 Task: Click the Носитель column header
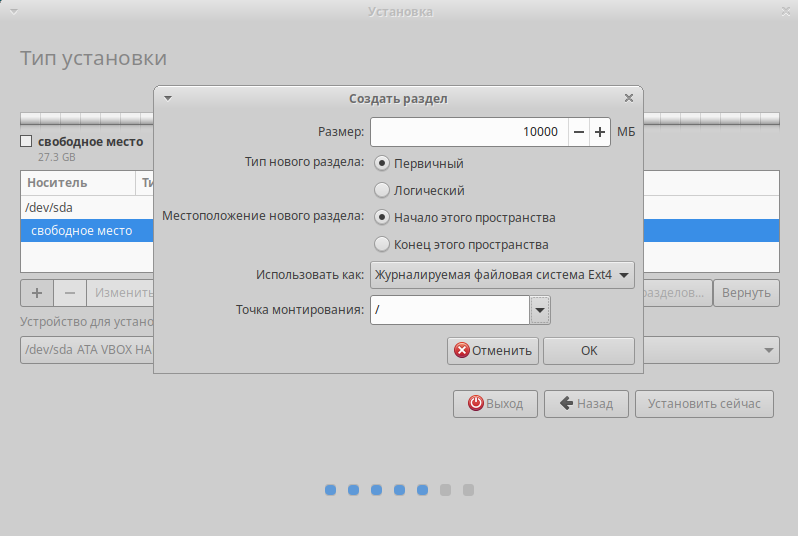(78, 183)
